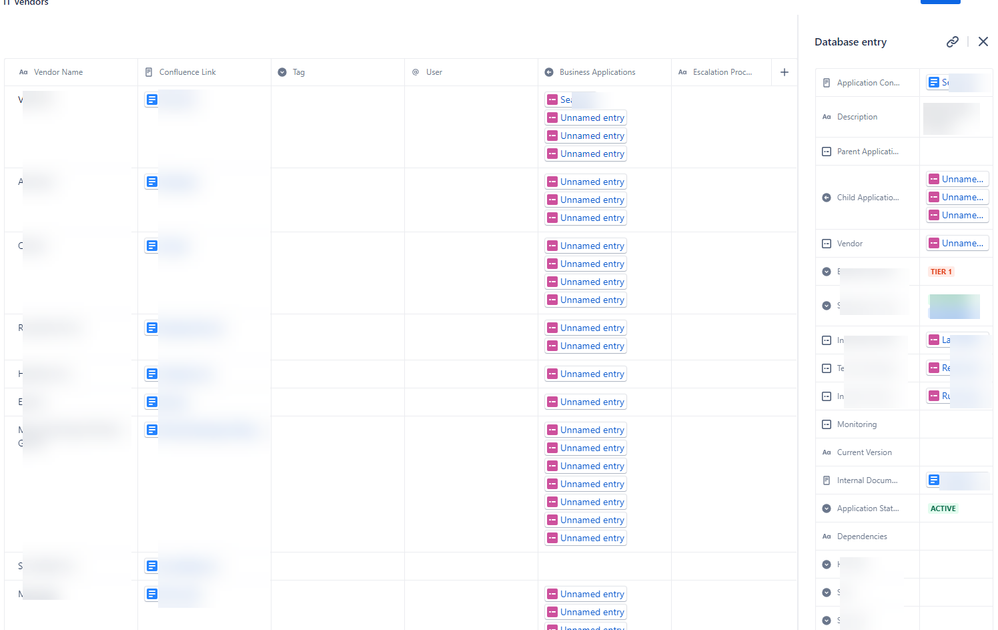Click the TIER 1 badge
Screen dimensions: 998x630
click(940, 271)
